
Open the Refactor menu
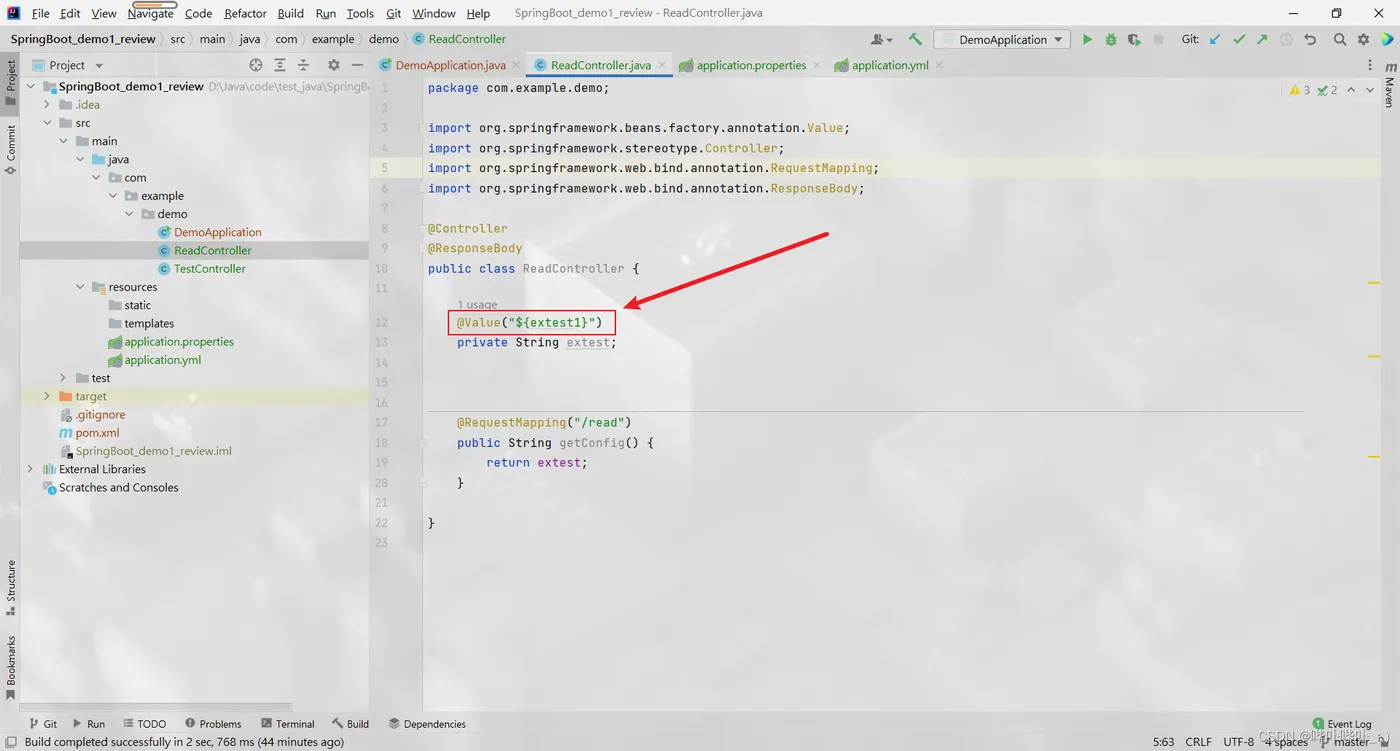coord(245,13)
